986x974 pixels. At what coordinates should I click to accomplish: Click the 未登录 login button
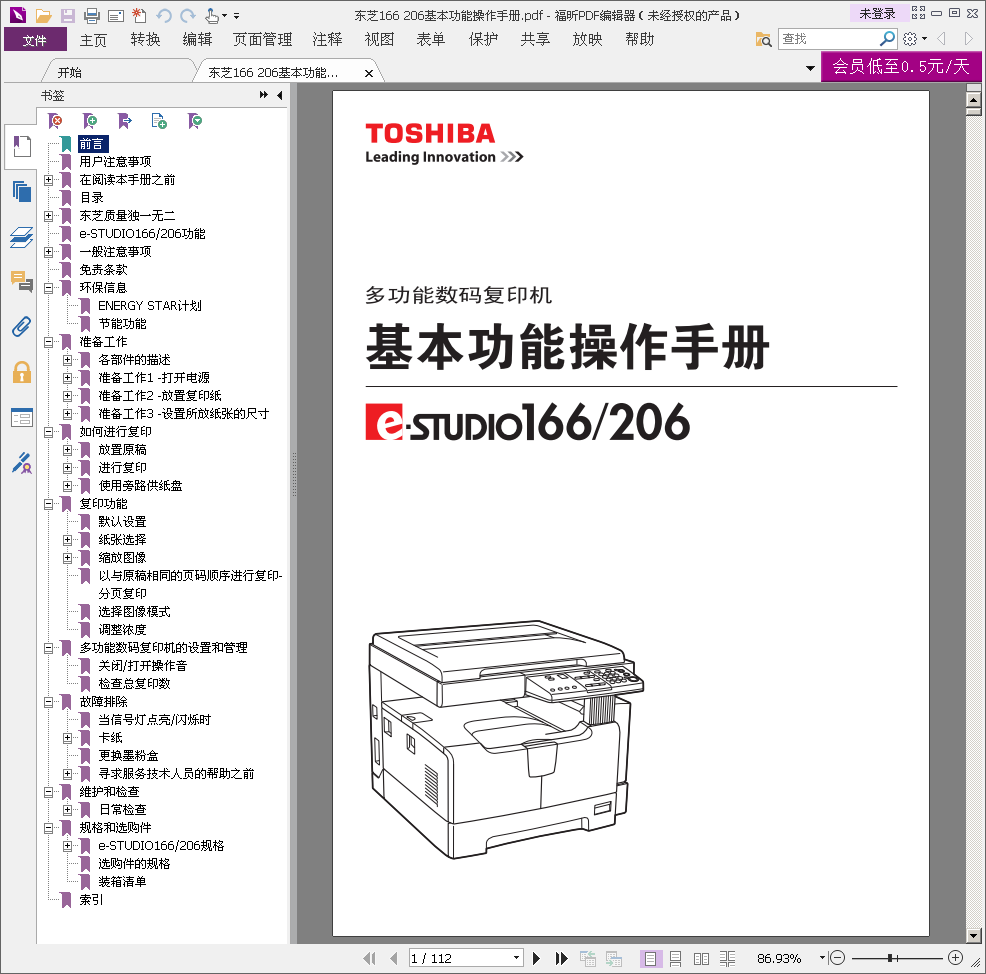(x=877, y=13)
